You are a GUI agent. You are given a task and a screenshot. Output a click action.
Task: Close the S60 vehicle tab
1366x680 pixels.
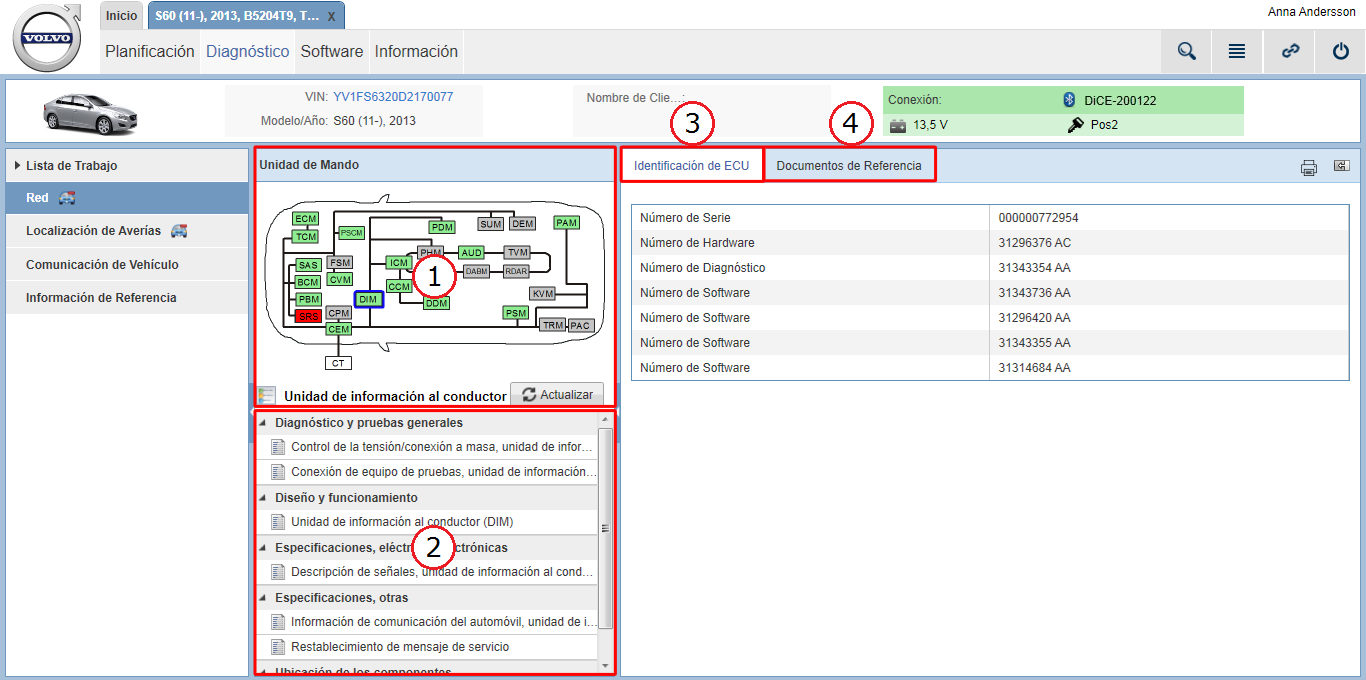pos(331,17)
